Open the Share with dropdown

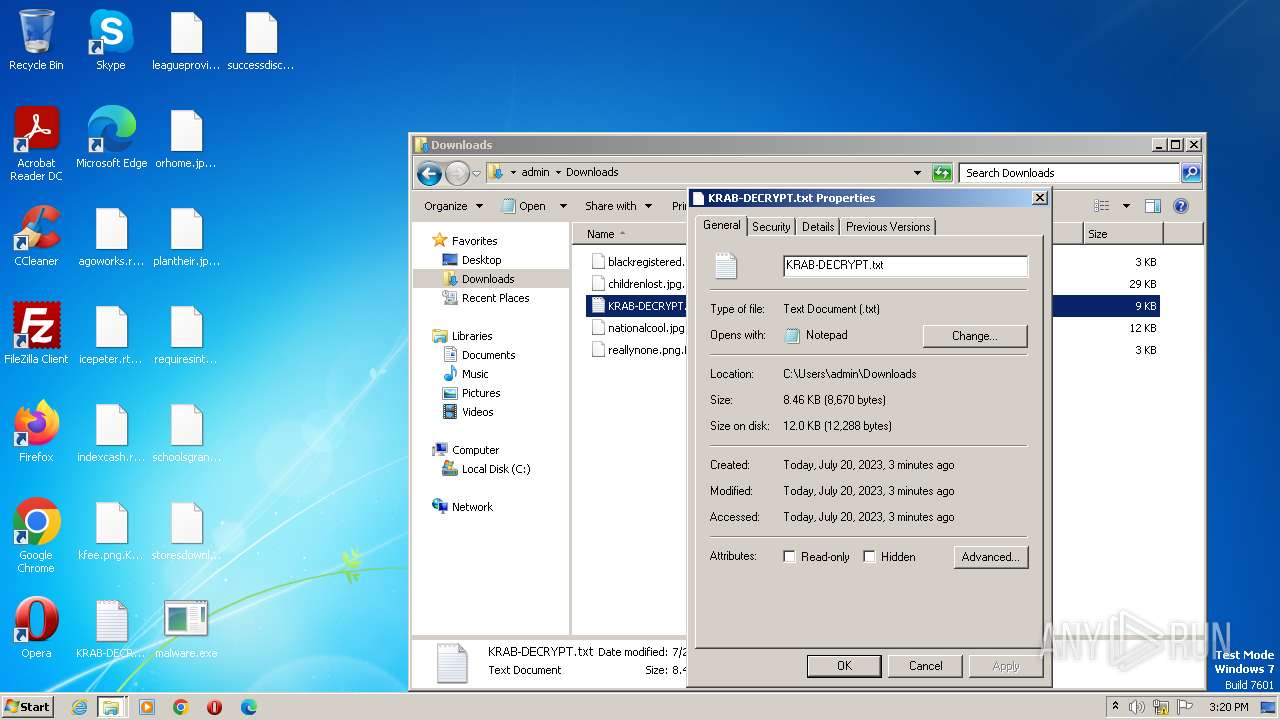pos(618,206)
